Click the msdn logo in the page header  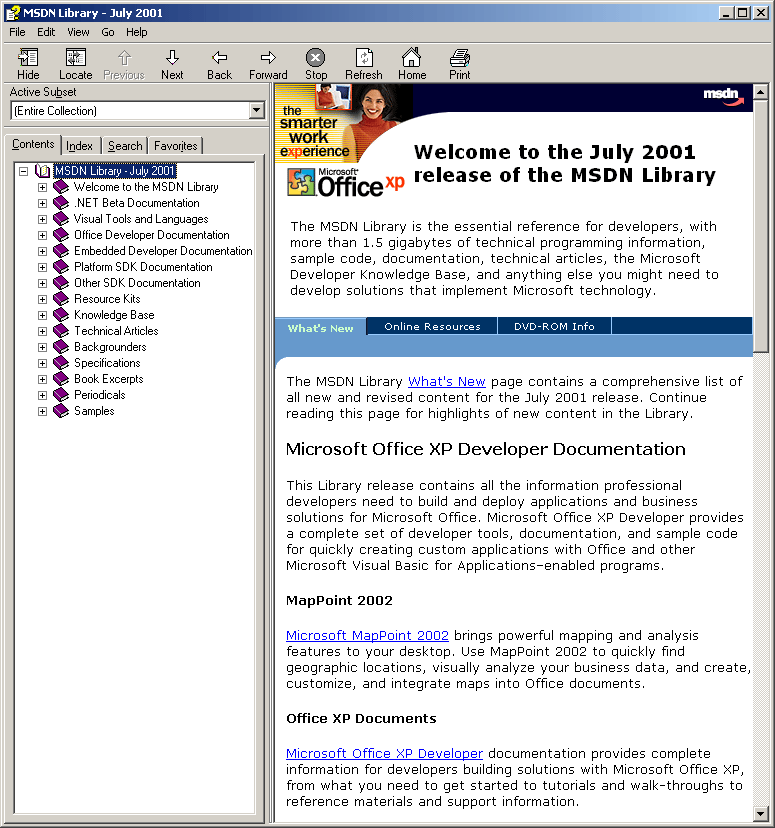(x=723, y=97)
